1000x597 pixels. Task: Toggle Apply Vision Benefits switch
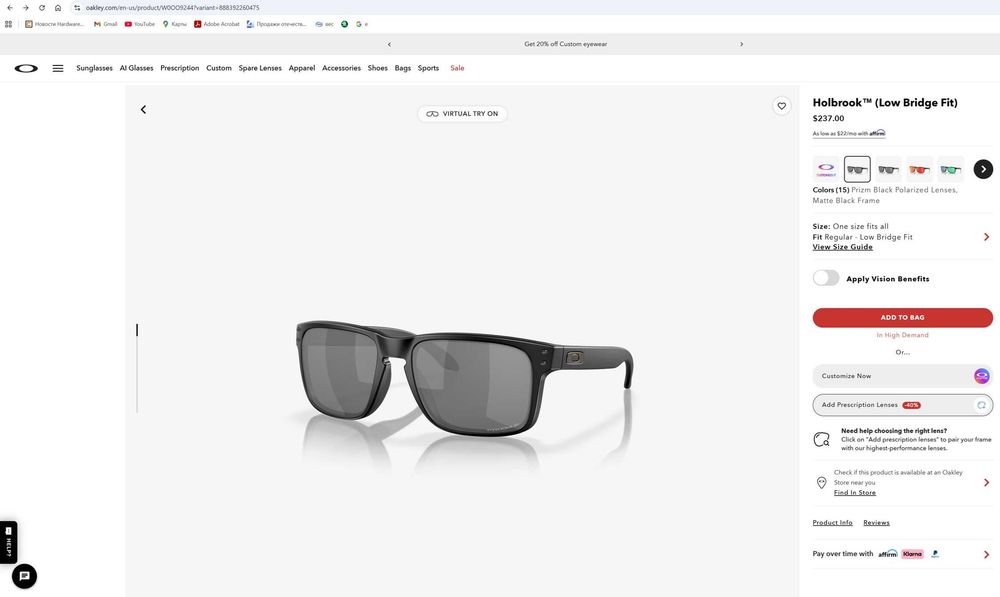tap(826, 278)
